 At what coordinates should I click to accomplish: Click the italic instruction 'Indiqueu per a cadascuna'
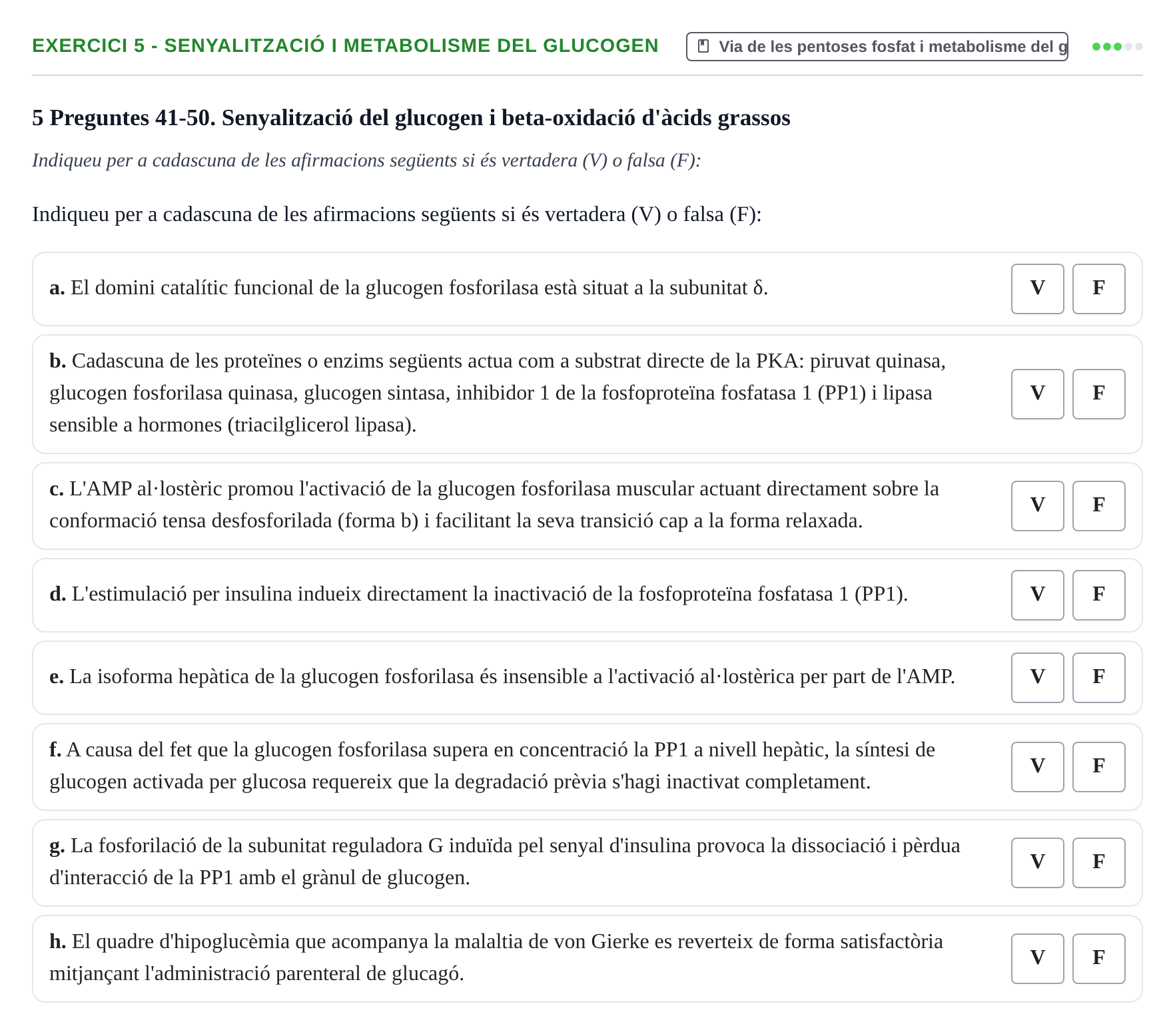pyautogui.click(x=366, y=160)
